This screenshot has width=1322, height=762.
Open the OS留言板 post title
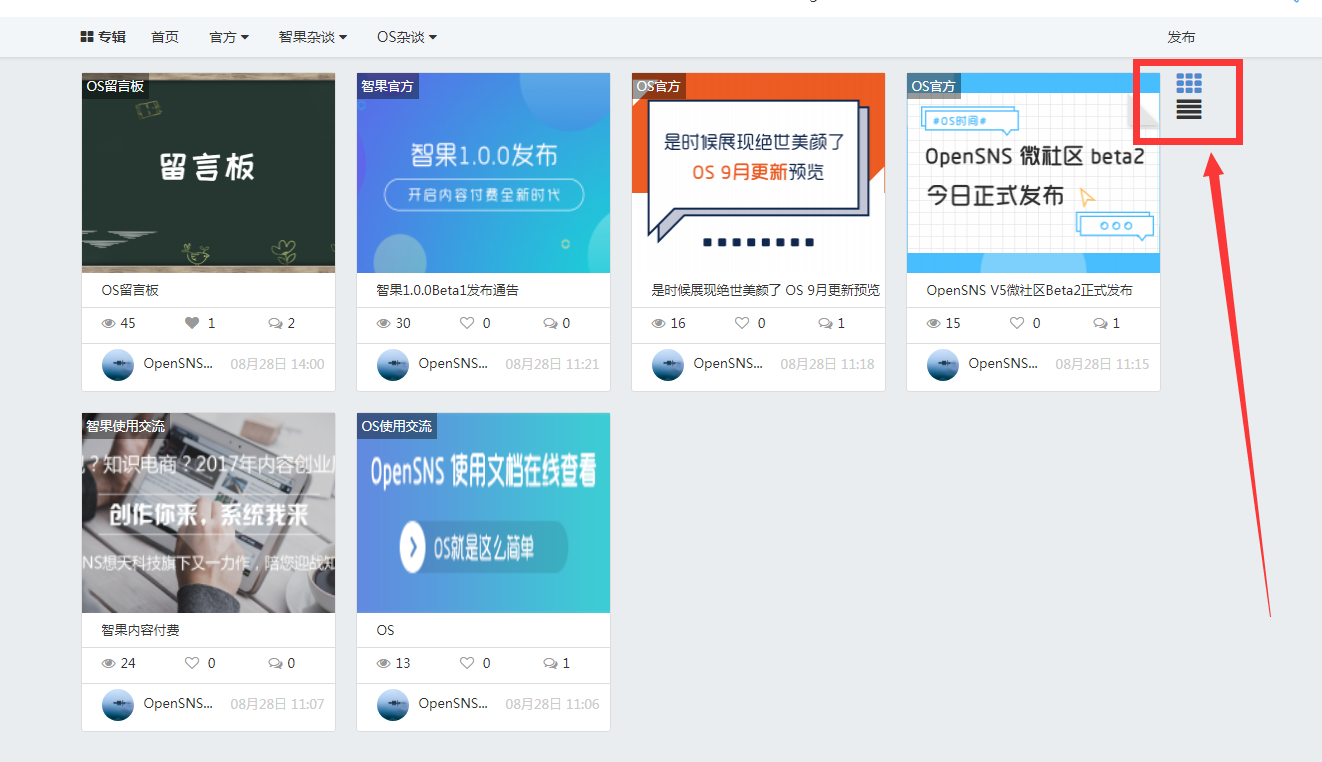pyautogui.click(x=130, y=290)
